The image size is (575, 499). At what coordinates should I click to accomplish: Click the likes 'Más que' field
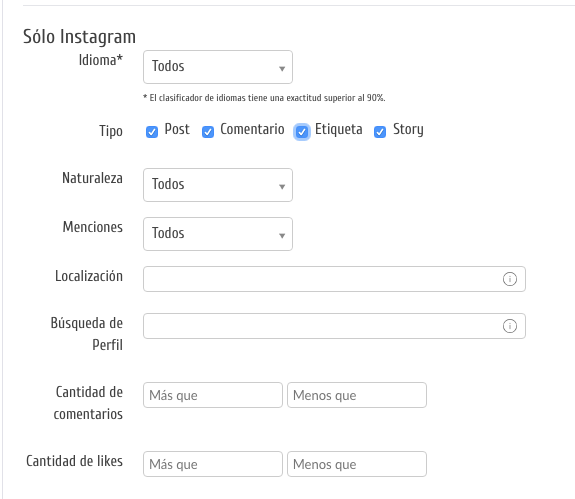pos(213,464)
